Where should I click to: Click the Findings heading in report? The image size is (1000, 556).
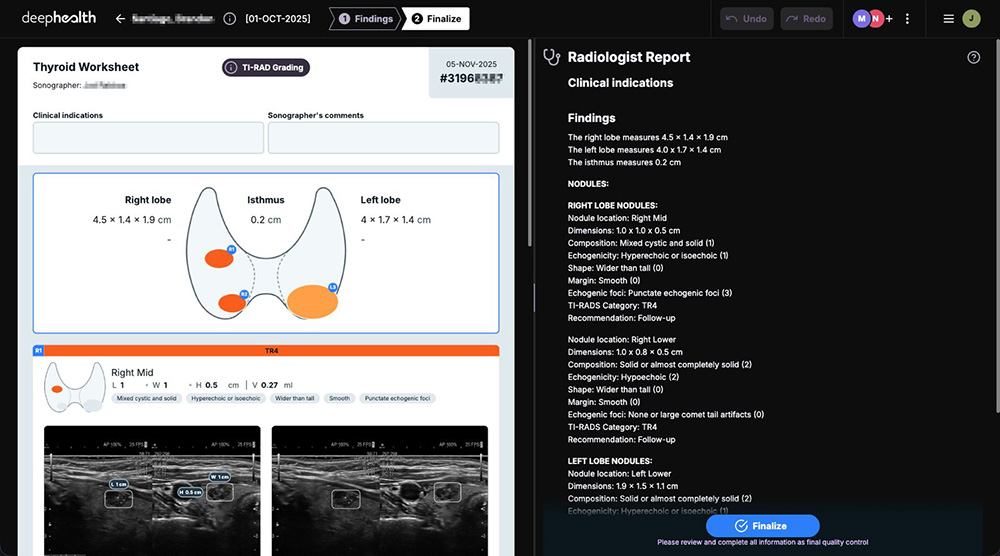click(x=591, y=118)
